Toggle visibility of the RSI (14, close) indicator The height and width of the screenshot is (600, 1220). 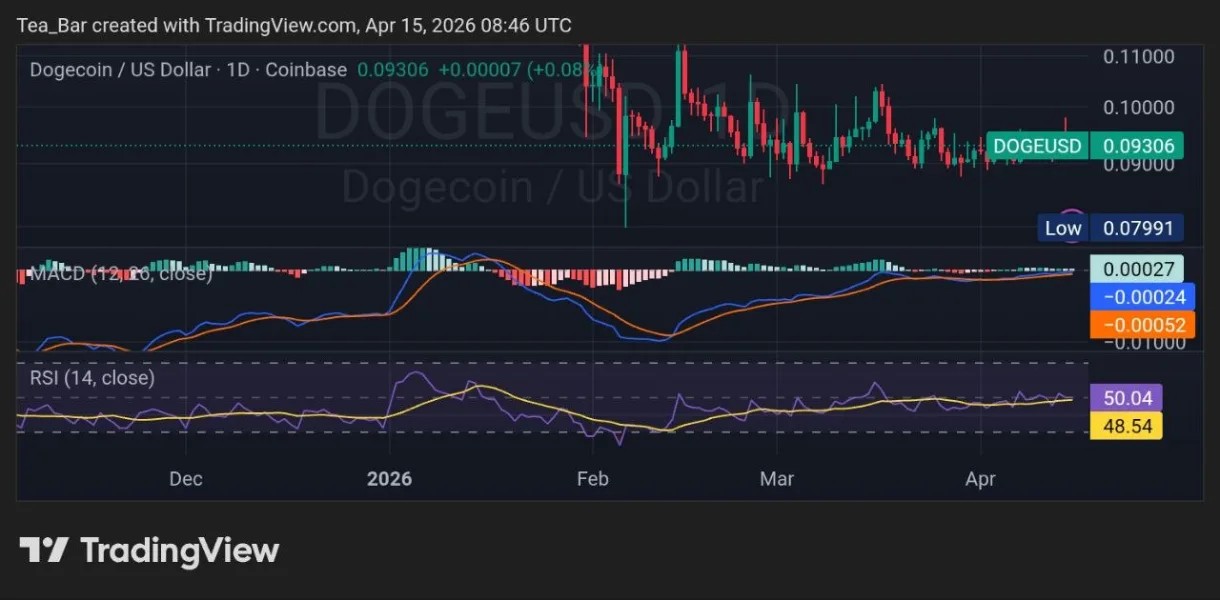coord(90,378)
